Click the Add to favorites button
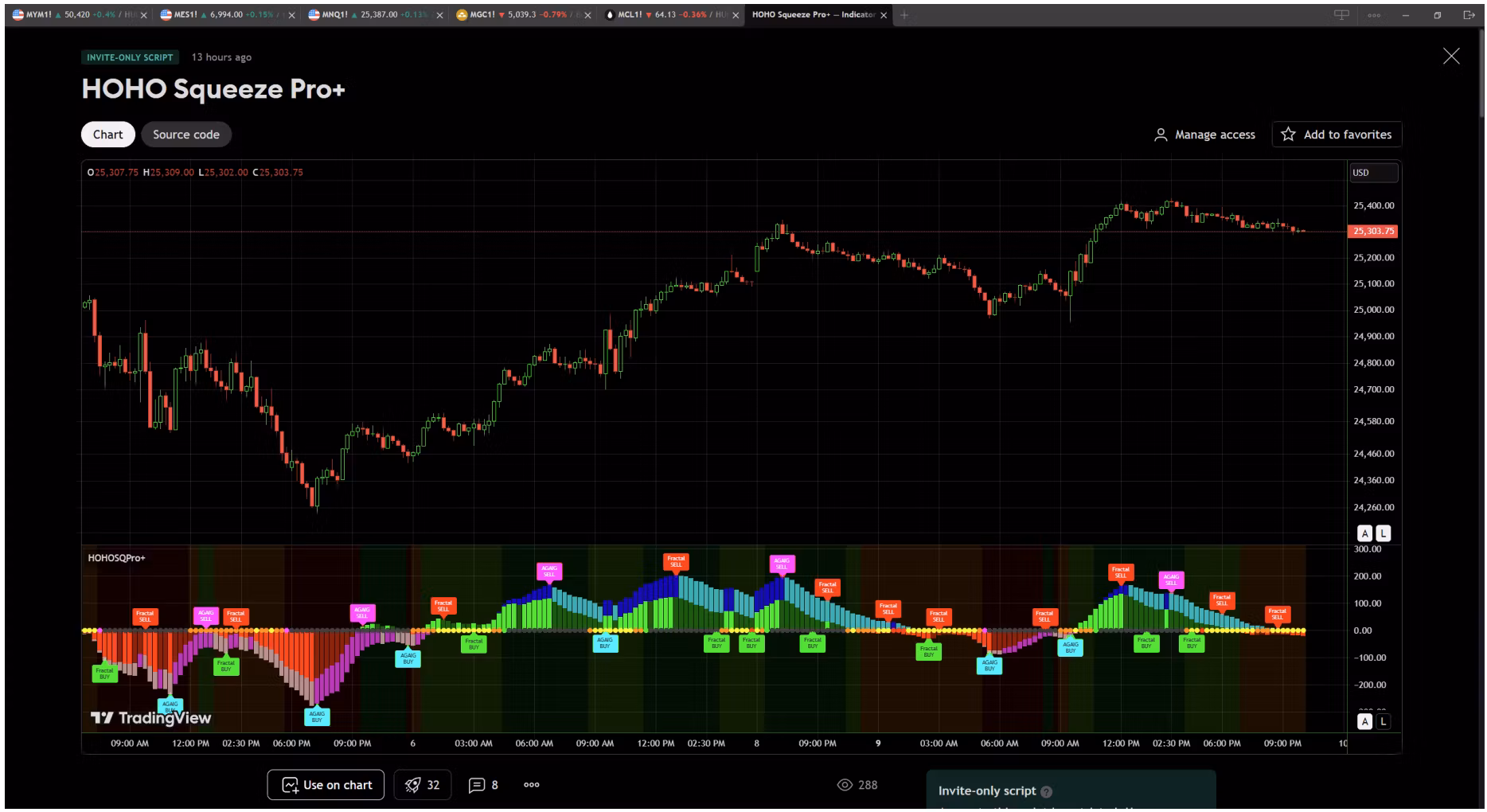 point(1337,135)
